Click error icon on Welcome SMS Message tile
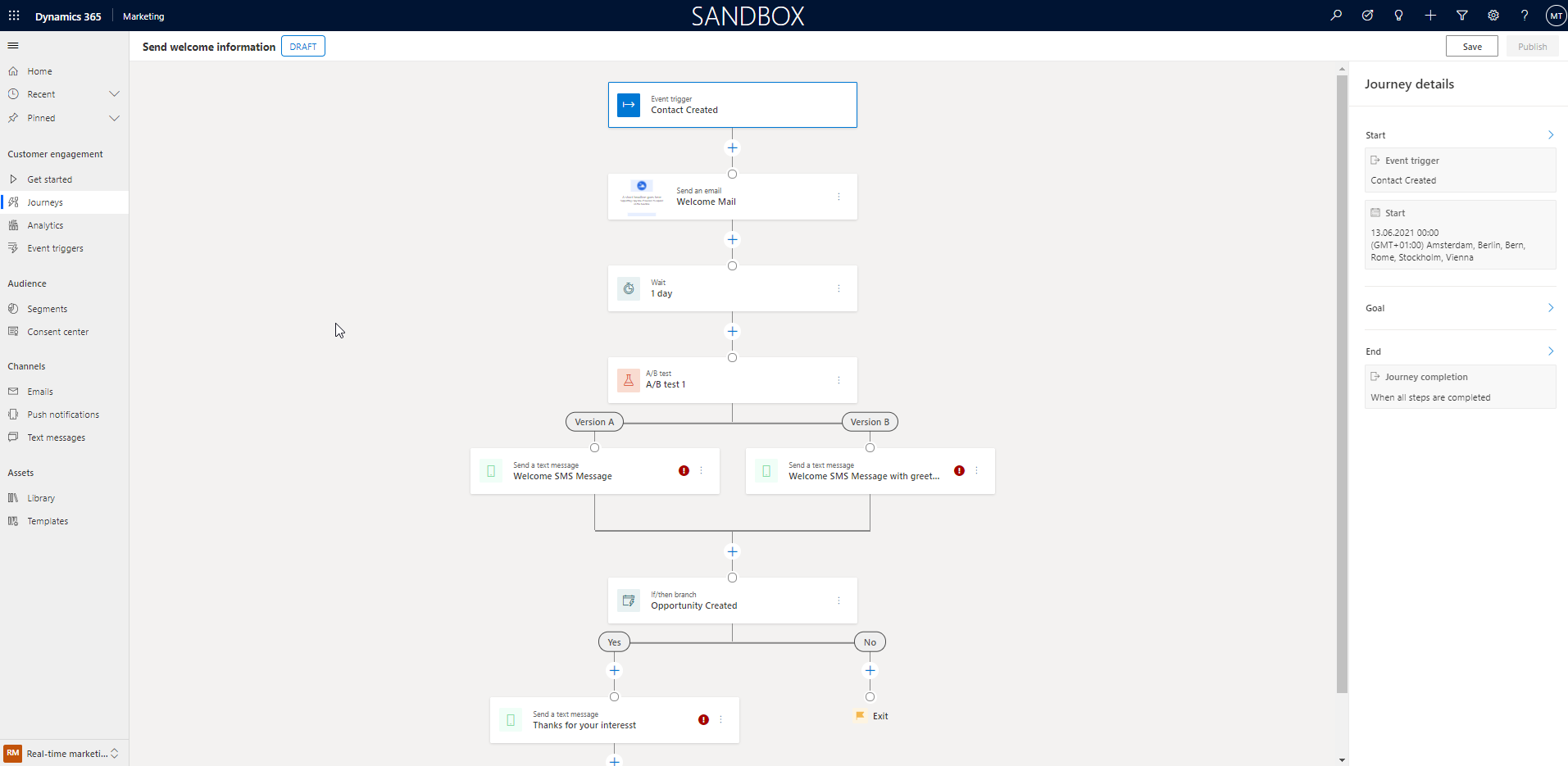The height and width of the screenshot is (766, 1568). click(x=684, y=471)
